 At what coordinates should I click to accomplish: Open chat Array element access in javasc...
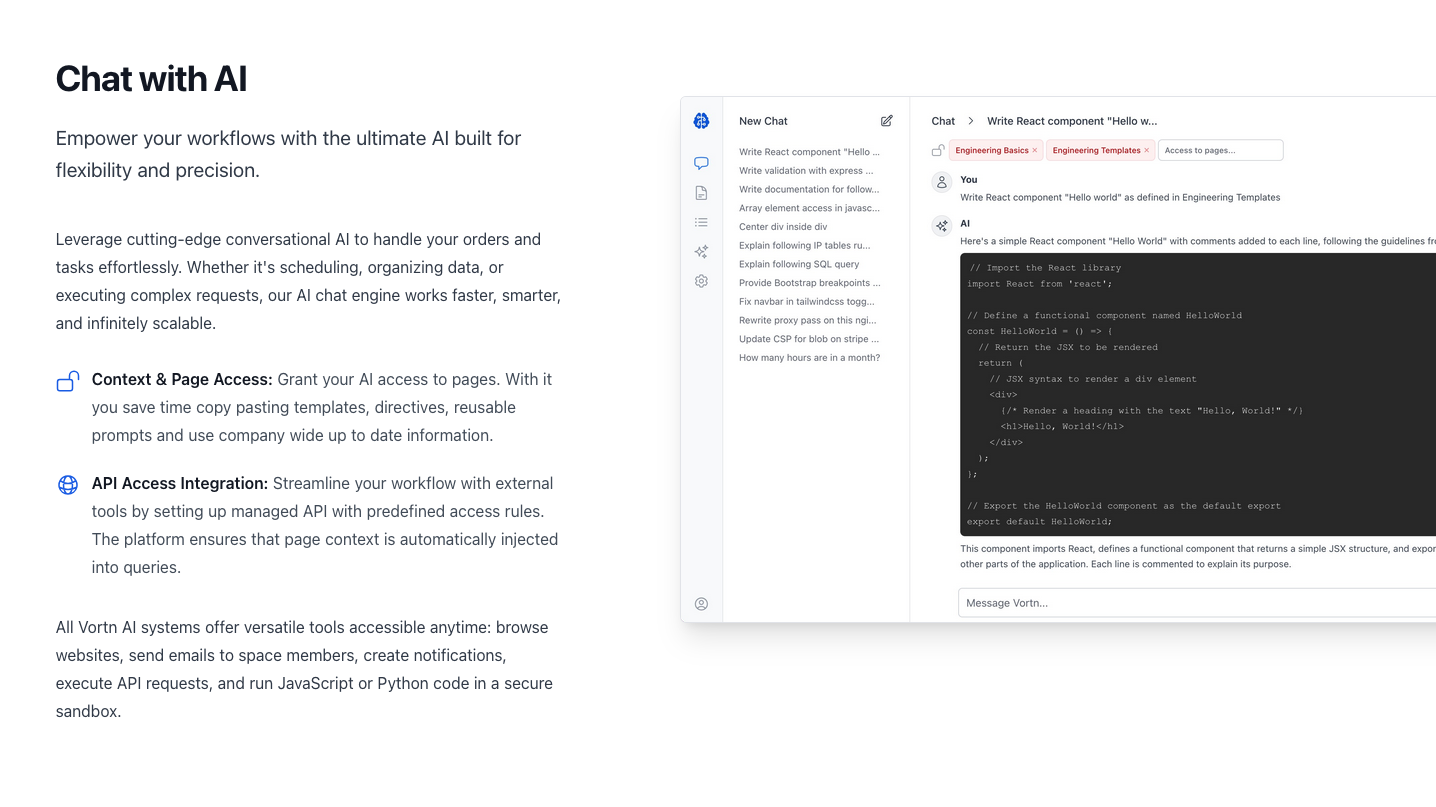pos(809,208)
